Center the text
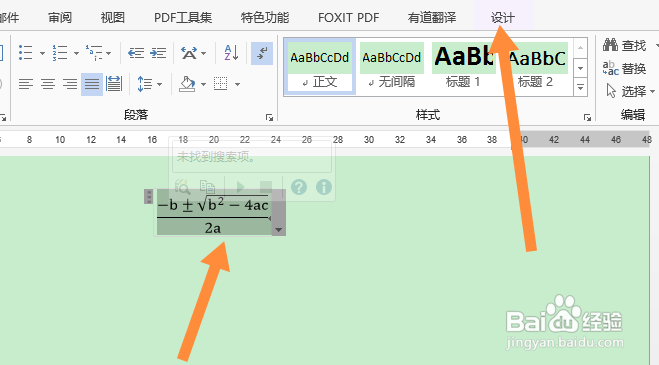 coord(48,84)
